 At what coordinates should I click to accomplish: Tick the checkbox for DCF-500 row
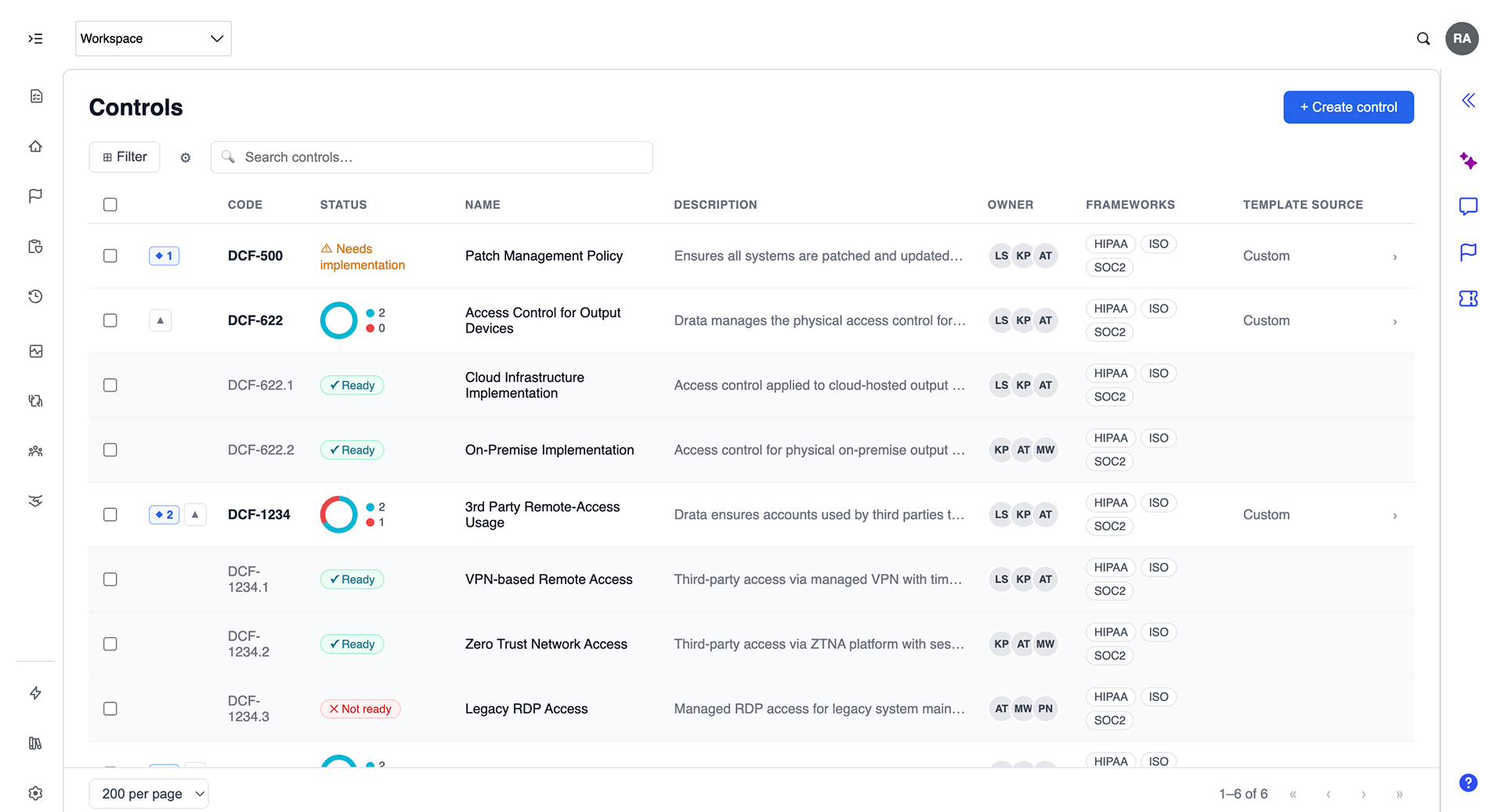[x=110, y=256]
